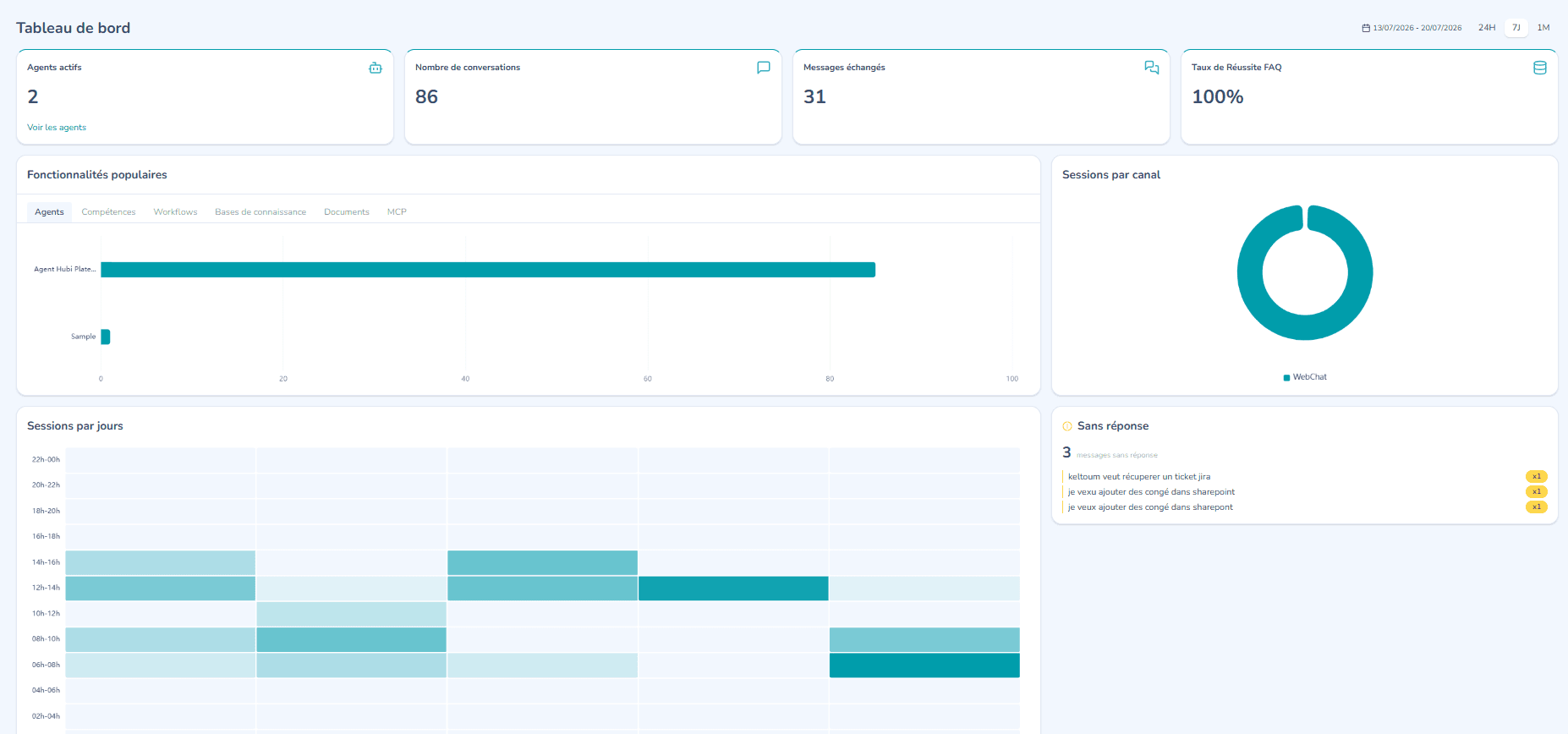1568x734 pixels.
Task: Switch to the Documents tab
Action: (347, 212)
